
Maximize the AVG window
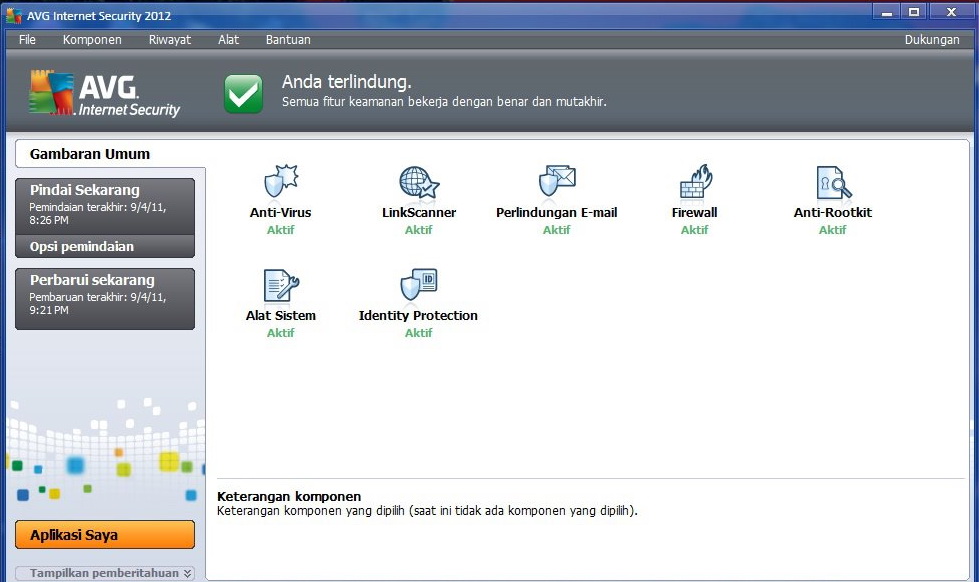click(x=913, y=12)
